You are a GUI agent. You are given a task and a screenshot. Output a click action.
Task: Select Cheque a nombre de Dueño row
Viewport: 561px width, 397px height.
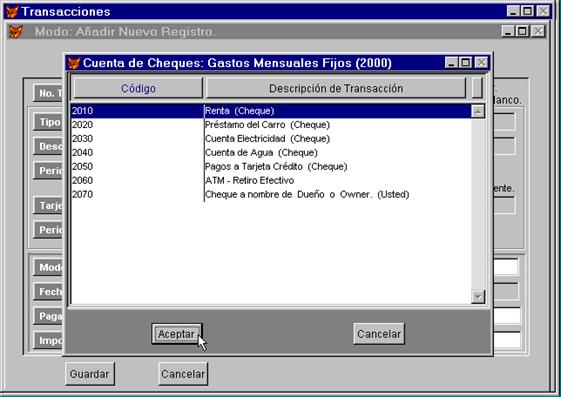pyautogui.click(x=271, y=195)
